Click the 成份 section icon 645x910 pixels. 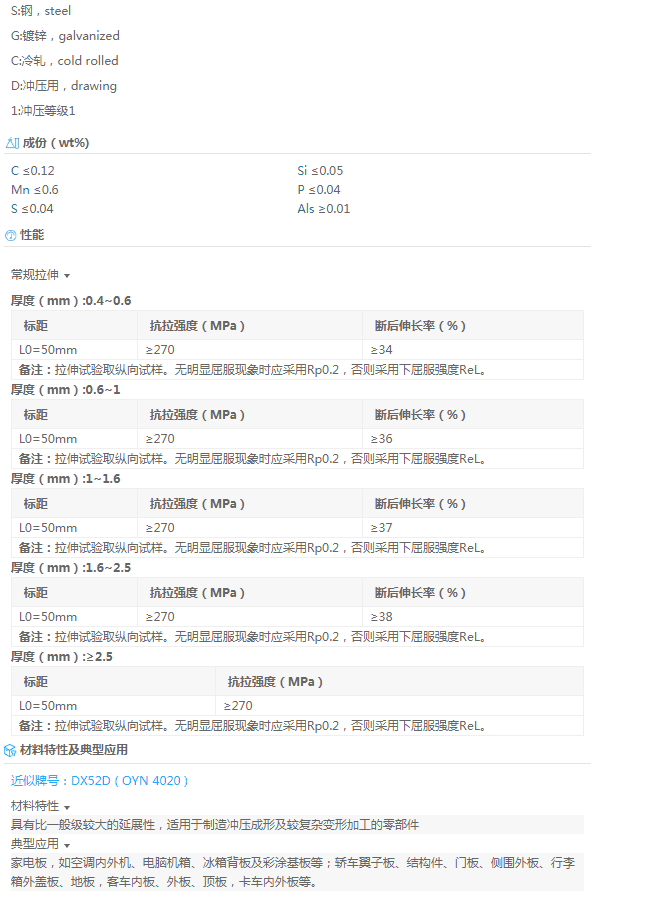point(12,143)
